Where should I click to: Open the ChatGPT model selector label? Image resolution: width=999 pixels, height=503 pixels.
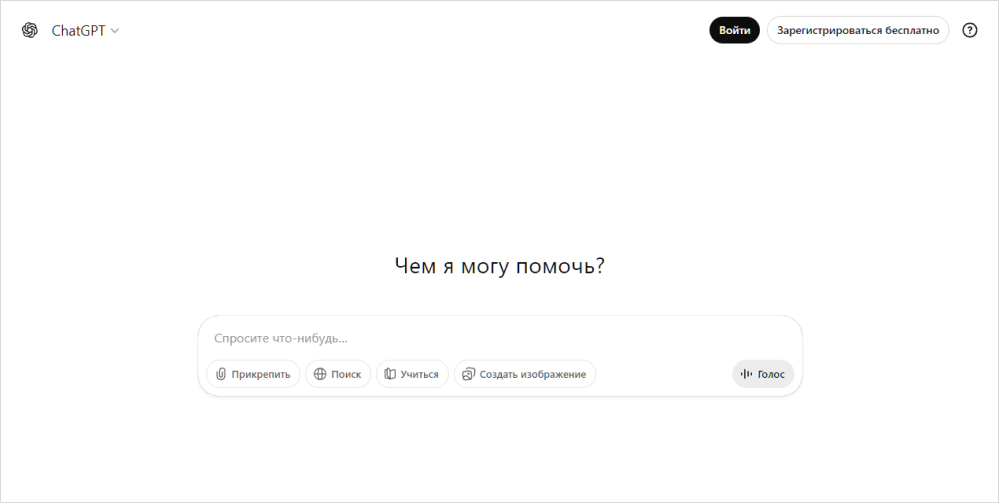78,31
